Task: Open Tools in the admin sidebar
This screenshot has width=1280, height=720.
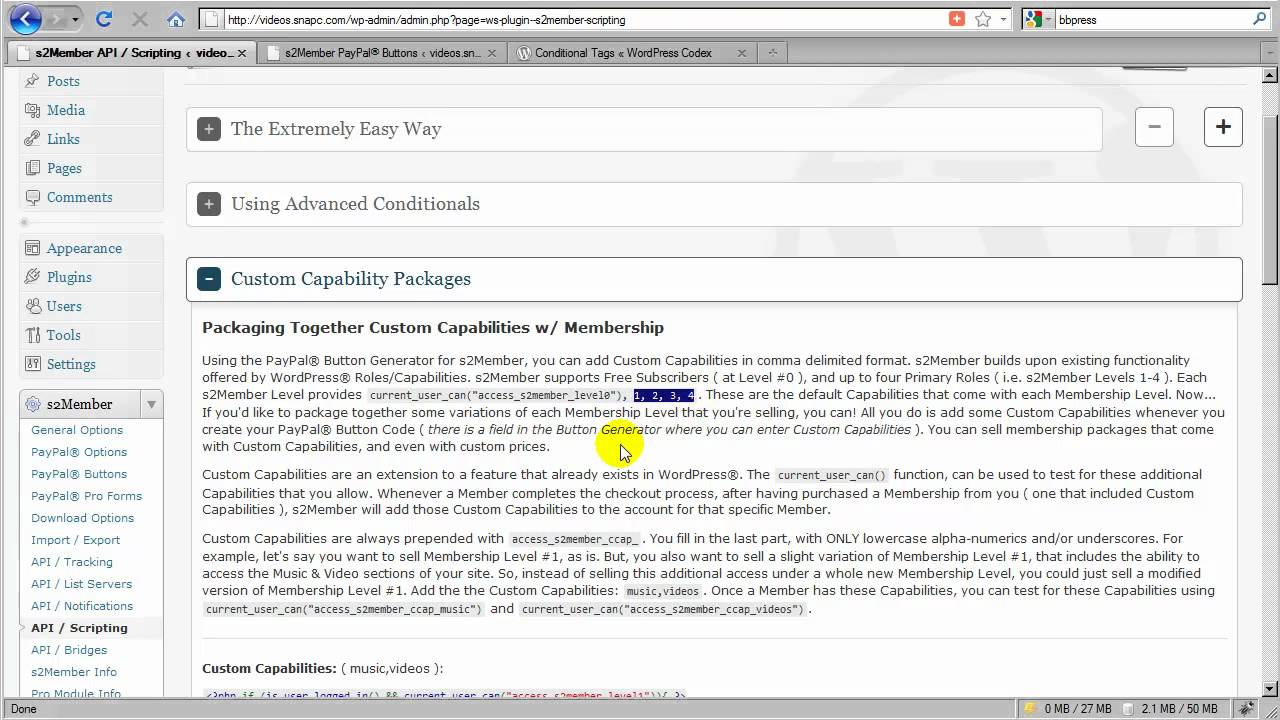Action: (x=63, y=335)
